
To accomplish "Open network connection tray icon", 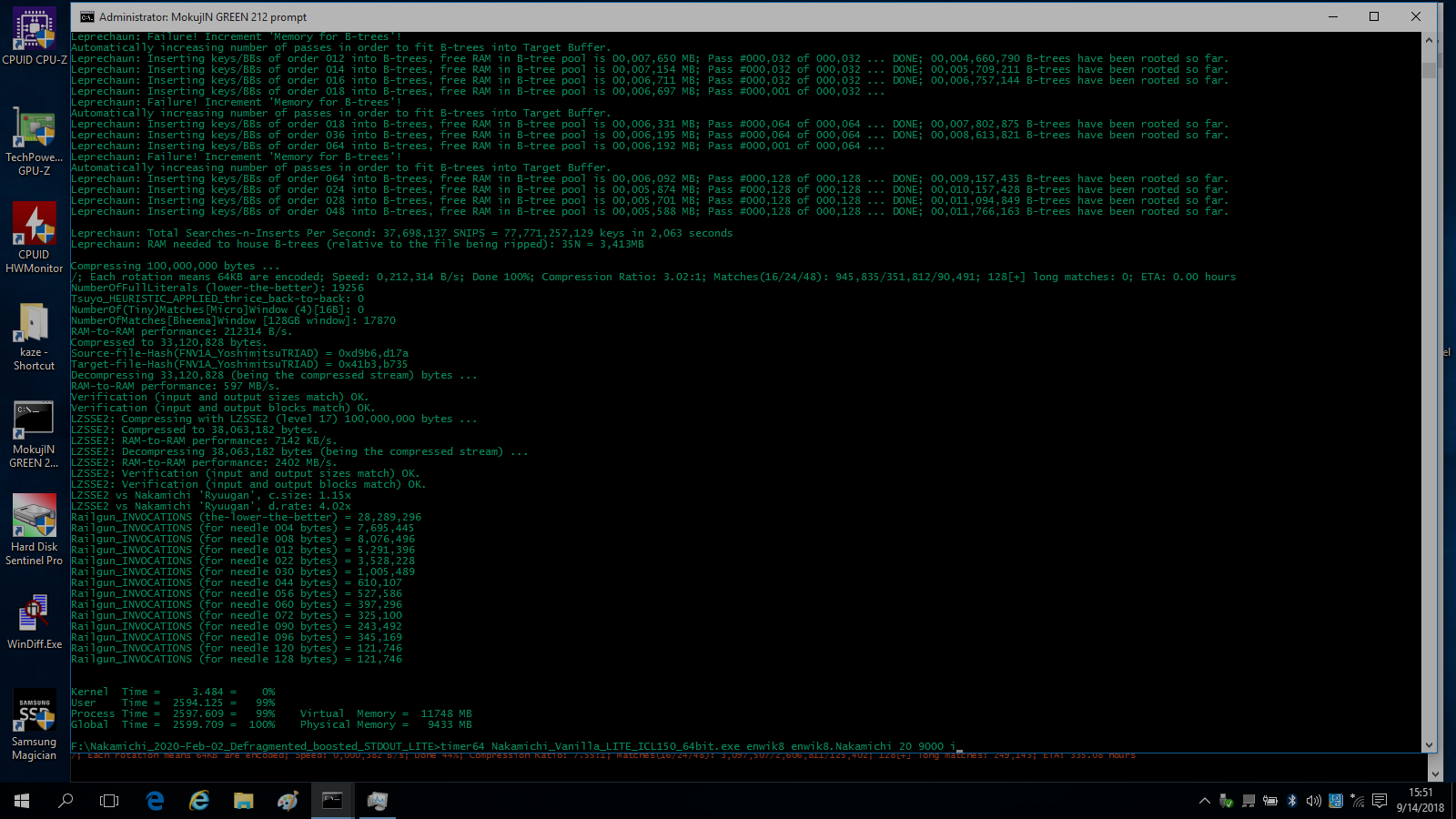I will point(1249,801).
